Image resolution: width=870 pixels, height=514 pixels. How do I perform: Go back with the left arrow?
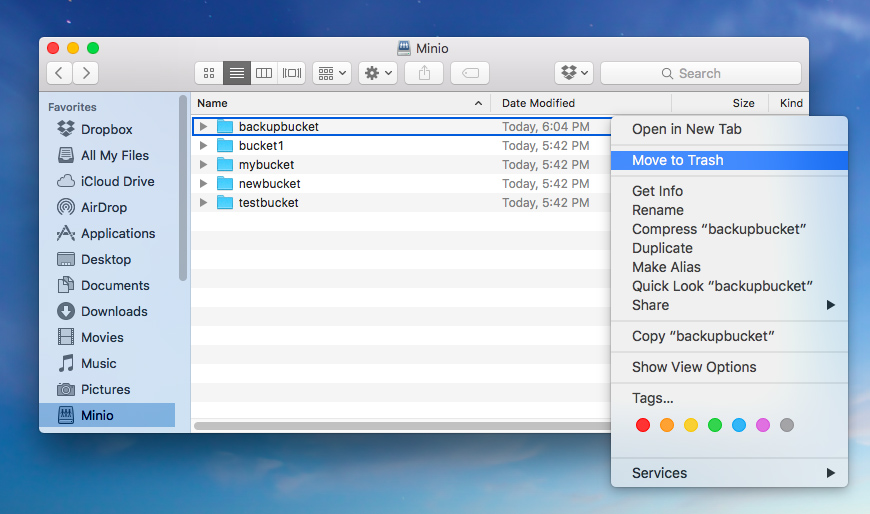(59, 73)
